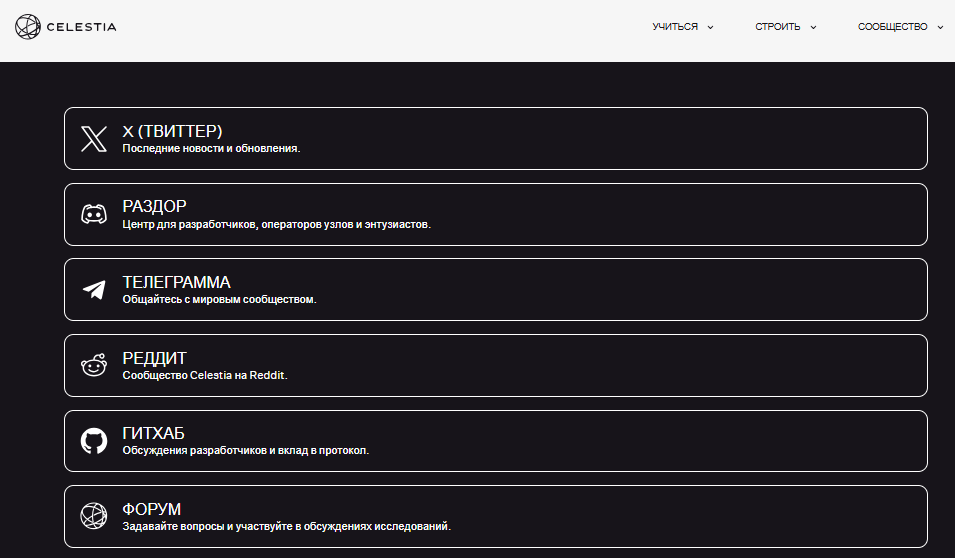Click text 'Сообщество Celestia на Reddit.'
Viewport: 955px width, 558px height.
[205, 375]
